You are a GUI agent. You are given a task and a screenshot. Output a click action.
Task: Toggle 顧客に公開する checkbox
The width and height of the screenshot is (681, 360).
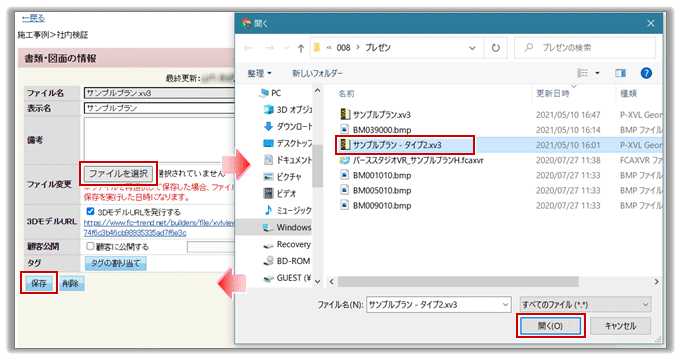(90, 246)
